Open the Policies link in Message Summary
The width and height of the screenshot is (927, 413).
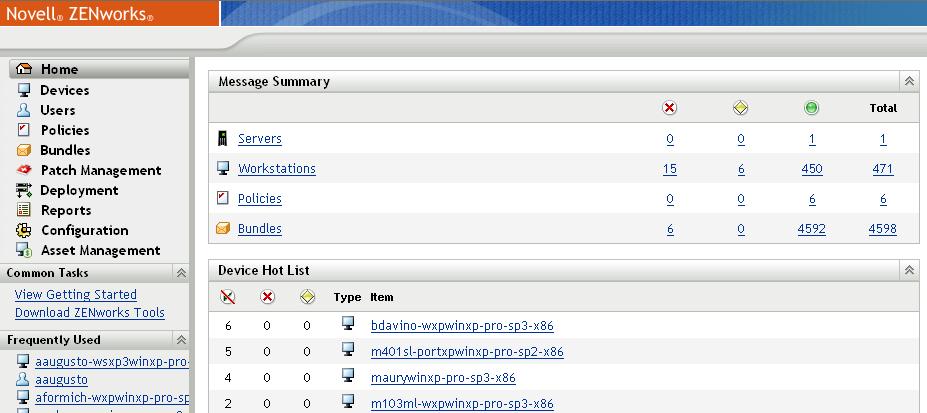[260, 199]
